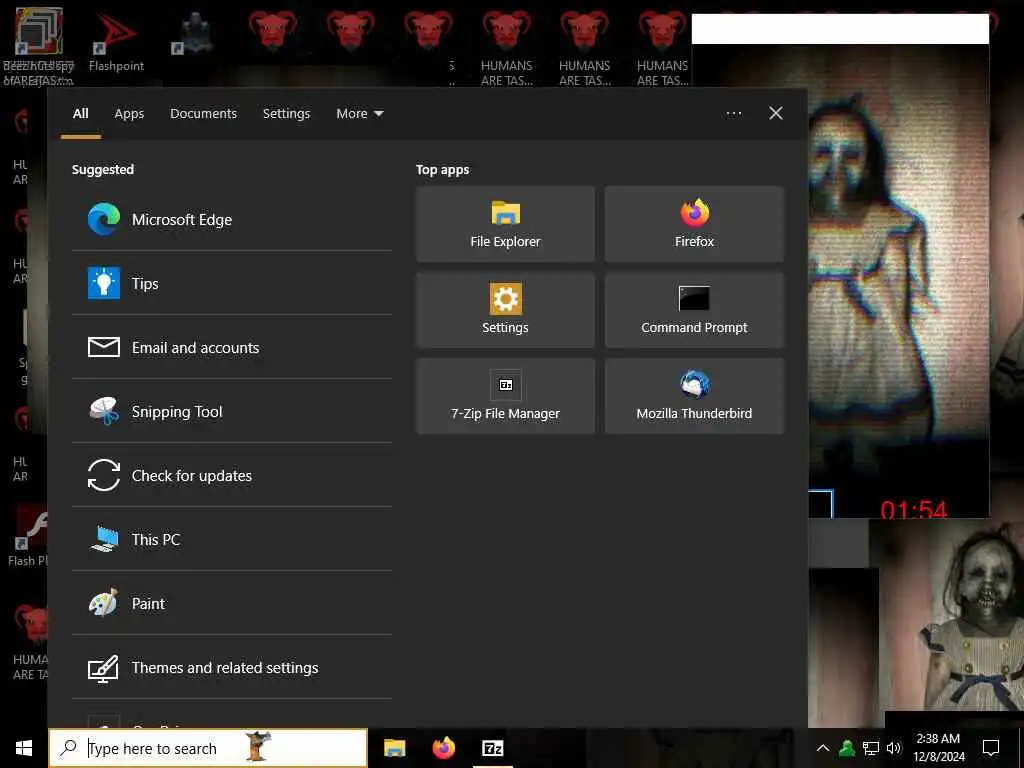Open File Explorer tile in Top apps

[x=505, y=224]
